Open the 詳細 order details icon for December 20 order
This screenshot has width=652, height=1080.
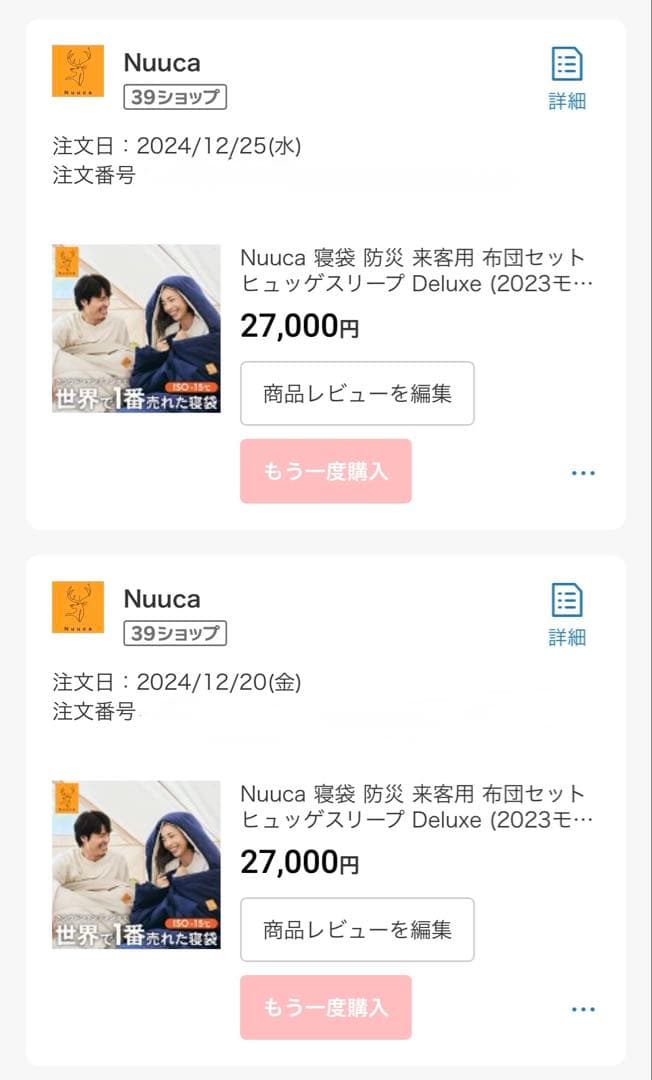point(566,610)
